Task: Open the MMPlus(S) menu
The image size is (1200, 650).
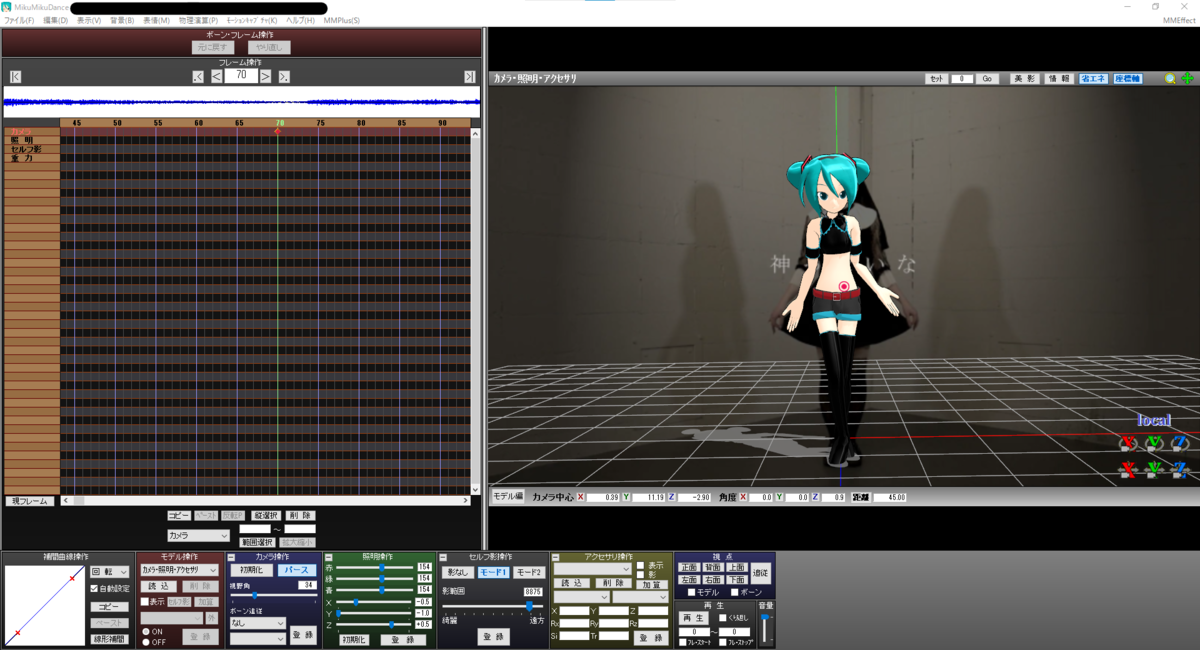Action: point(342,20)
